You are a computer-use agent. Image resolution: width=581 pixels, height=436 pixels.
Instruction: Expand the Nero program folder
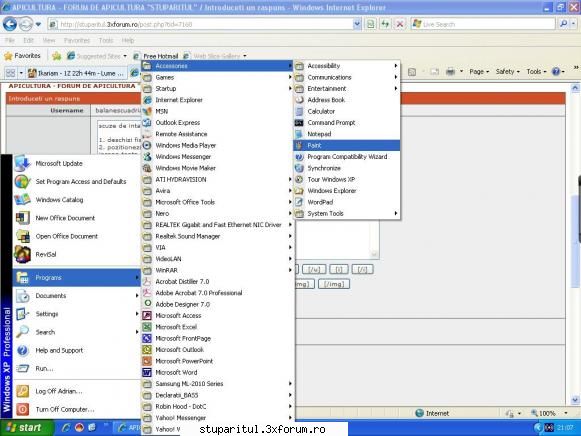(x=218, y=213)
